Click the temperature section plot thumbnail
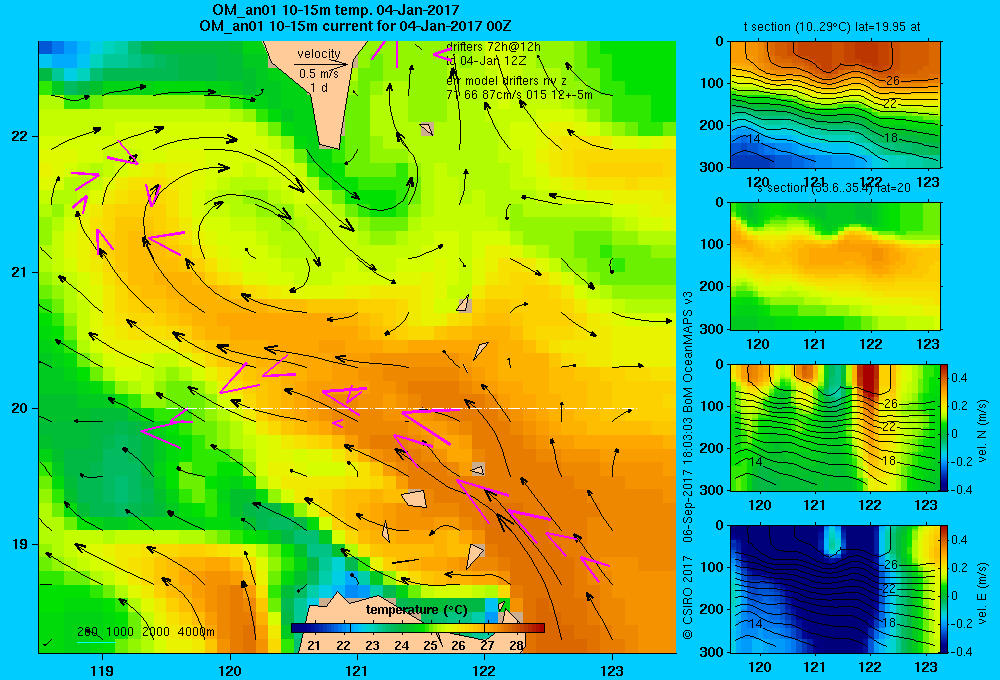Image resolution: width=1000 pixels, height=680 pixels. pos(835,105)
